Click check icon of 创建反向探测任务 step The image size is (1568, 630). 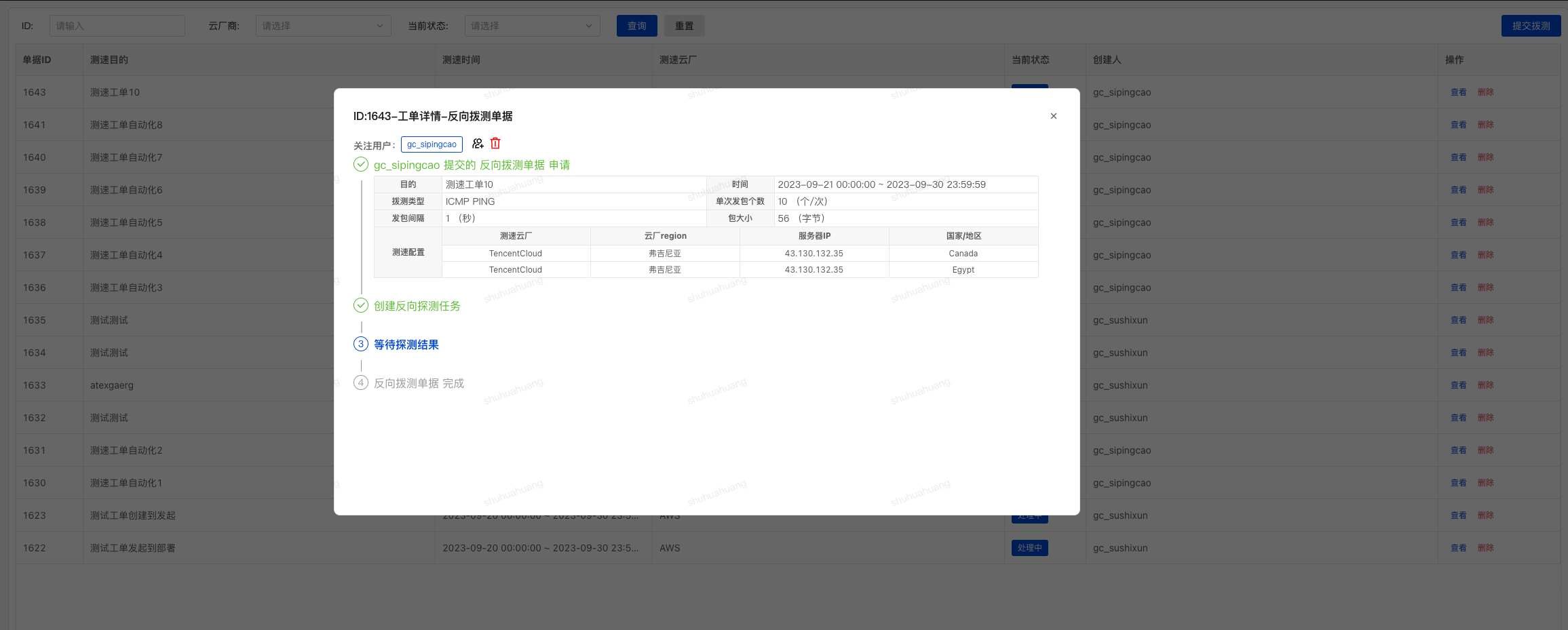click(361, 306)
